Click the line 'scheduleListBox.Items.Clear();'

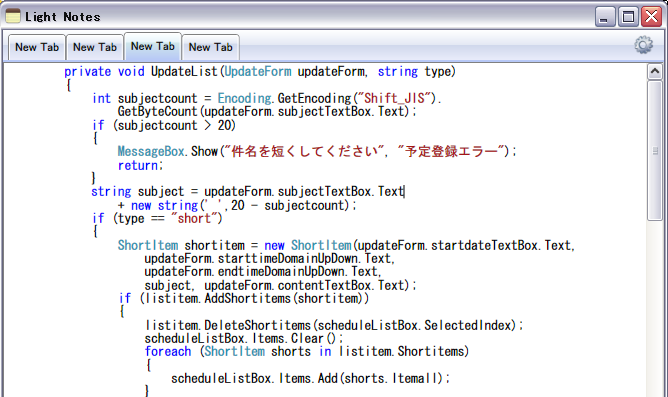244,339
